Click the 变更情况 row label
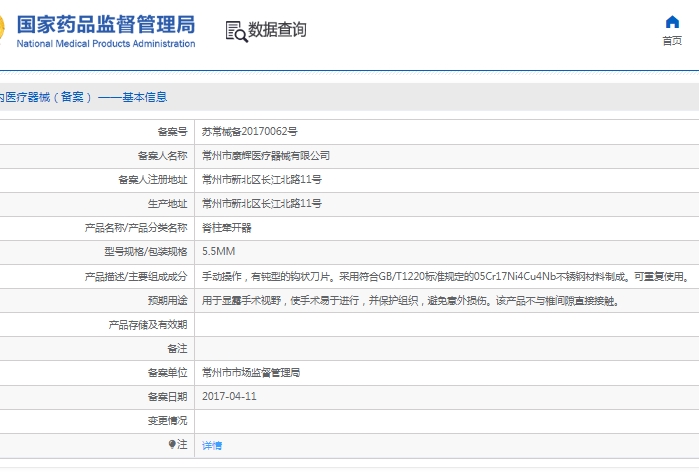 click(168, 420)
